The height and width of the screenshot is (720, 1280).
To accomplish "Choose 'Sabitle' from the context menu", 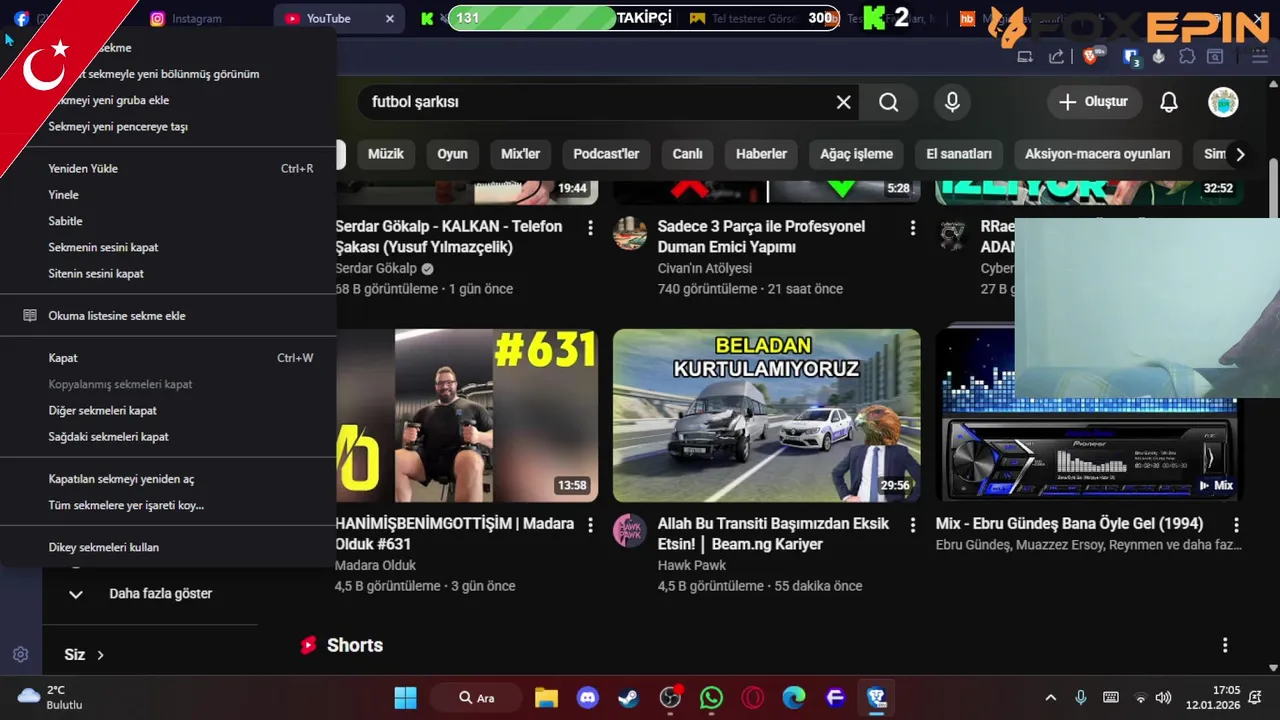I will click(168, 221).
